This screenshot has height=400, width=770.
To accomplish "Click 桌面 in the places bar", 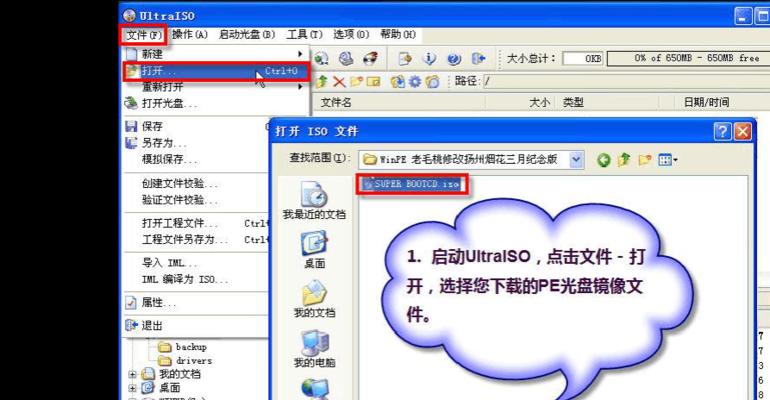I will tap(314, 250).
